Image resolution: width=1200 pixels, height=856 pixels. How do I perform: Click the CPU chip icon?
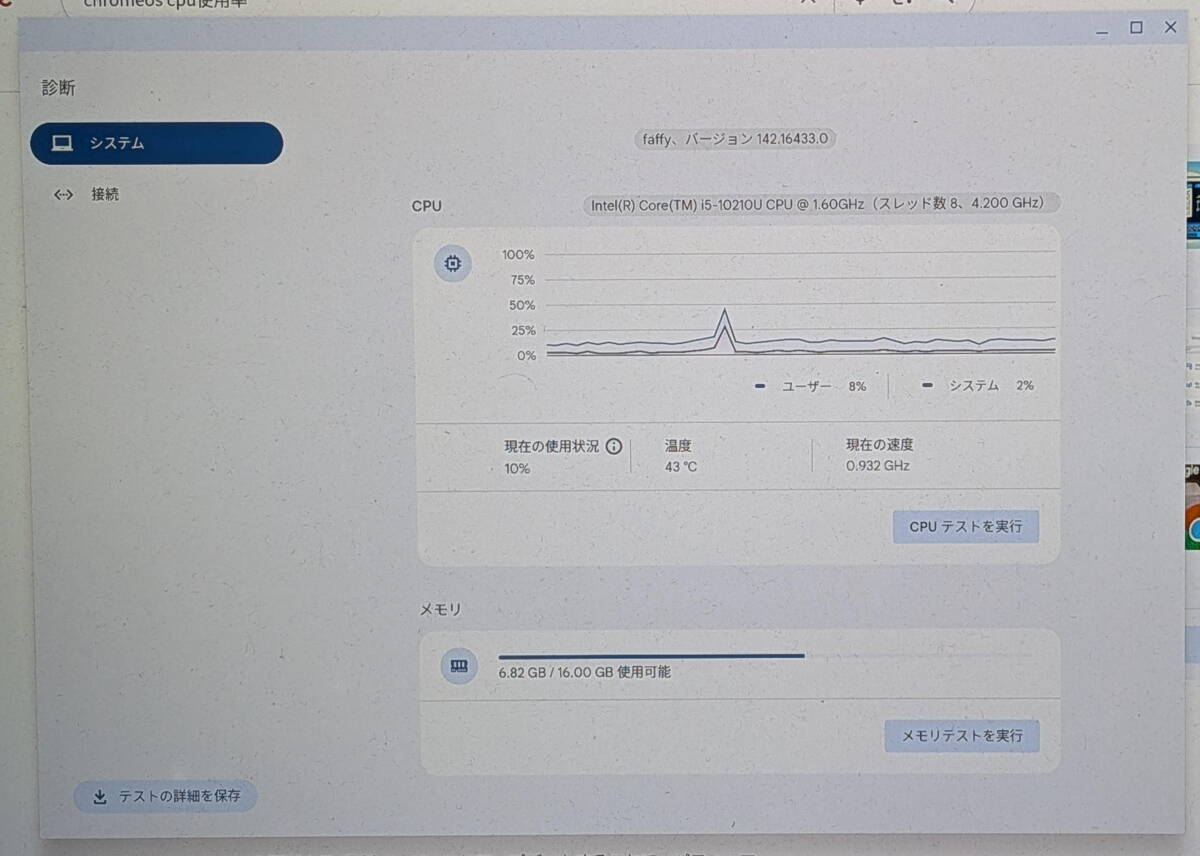(x=452, y=264)
